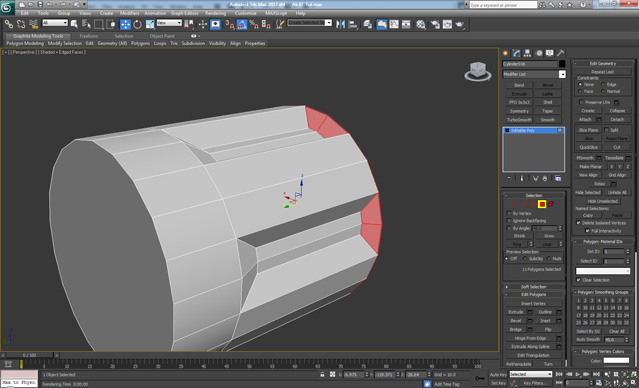Open the Hierarchy command panel tab
Viewport: 639px width, 388px height.
(x=528, y=53)
